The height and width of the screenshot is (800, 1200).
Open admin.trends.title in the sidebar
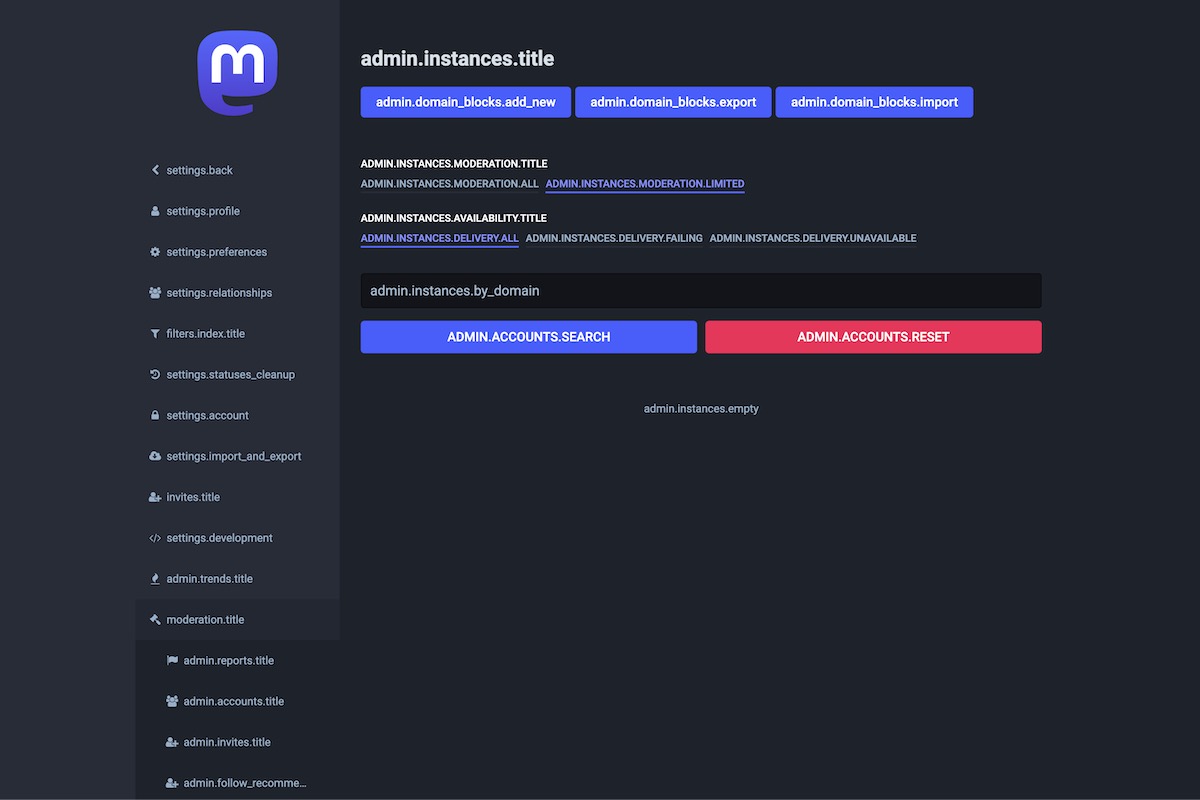point(209,579)
